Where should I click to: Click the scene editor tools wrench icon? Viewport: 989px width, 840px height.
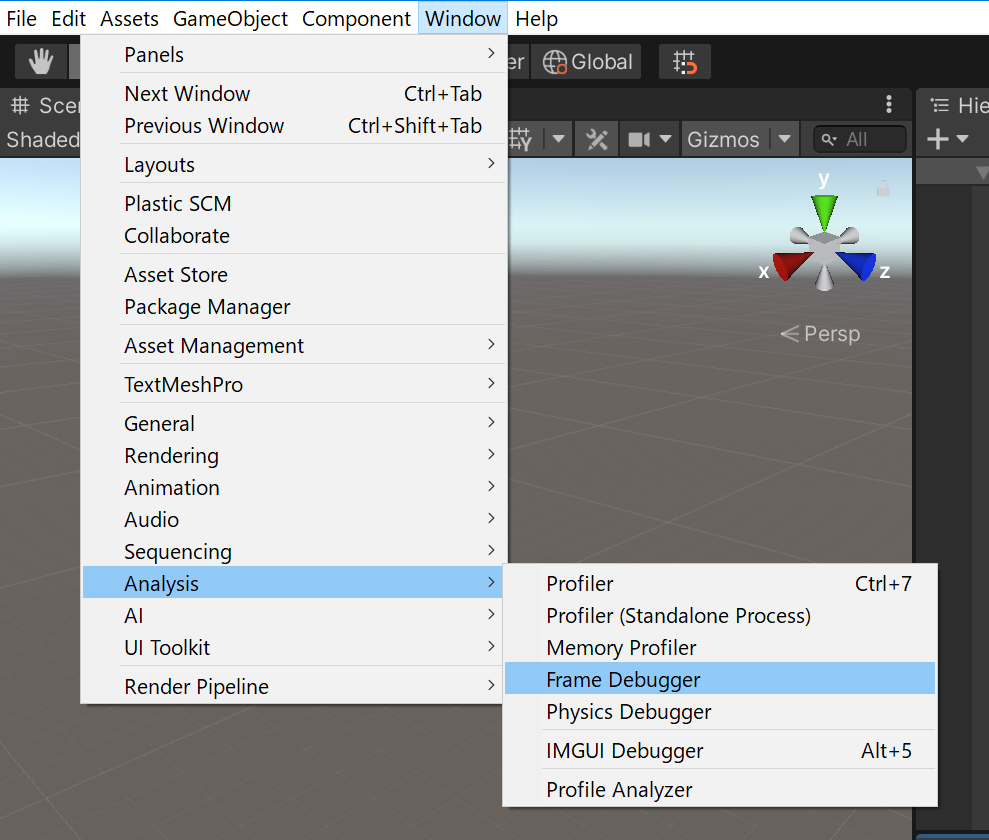(x=596, y=139)
